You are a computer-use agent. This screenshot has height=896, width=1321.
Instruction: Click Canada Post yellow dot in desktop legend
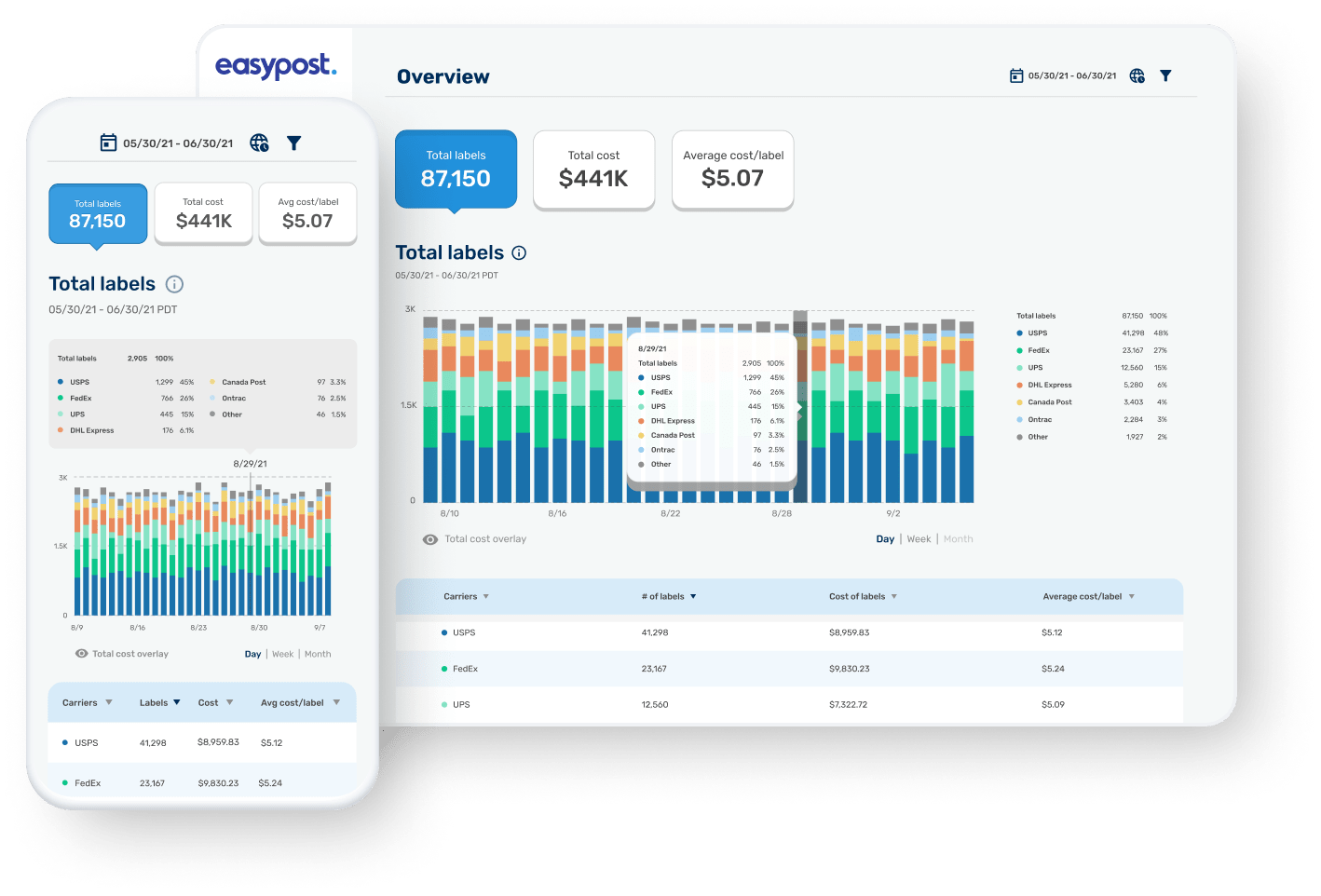click(1019, 402)
